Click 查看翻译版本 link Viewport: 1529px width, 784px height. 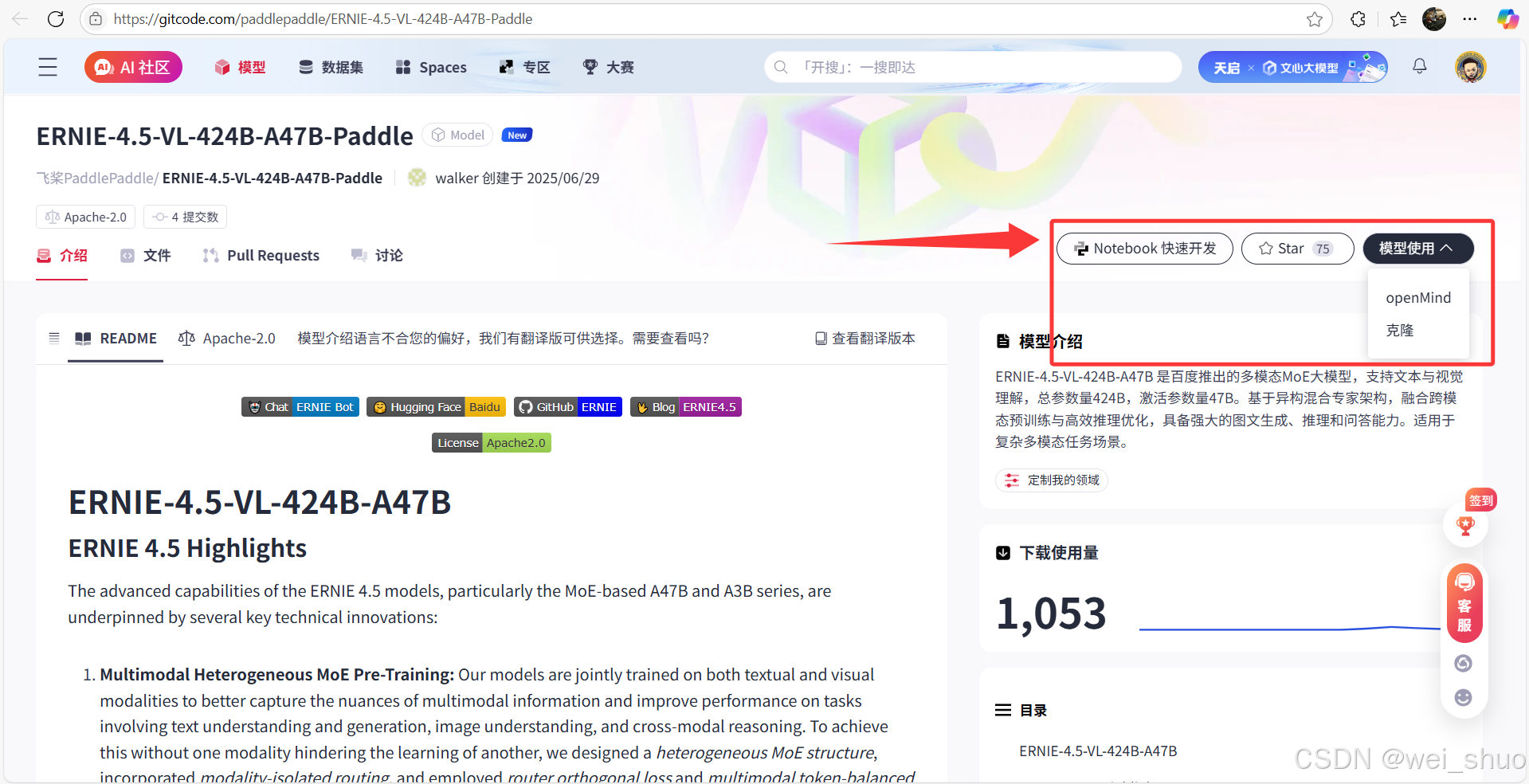click(865, 339)
